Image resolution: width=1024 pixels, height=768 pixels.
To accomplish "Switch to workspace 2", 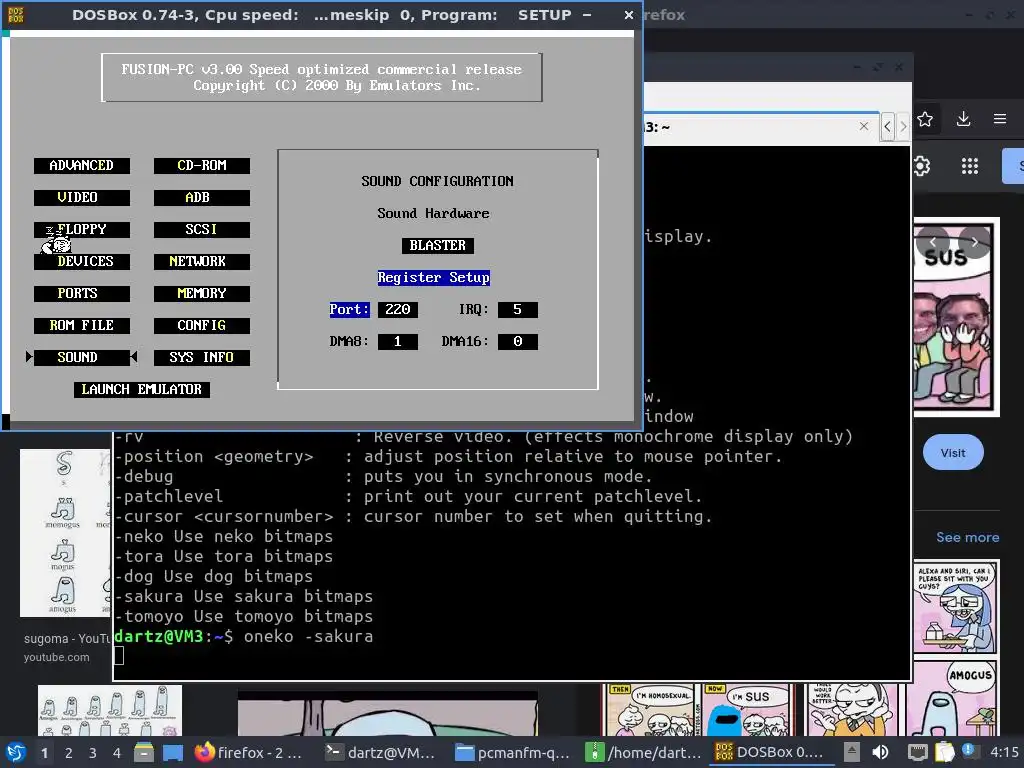I will (x=69, y=753).
